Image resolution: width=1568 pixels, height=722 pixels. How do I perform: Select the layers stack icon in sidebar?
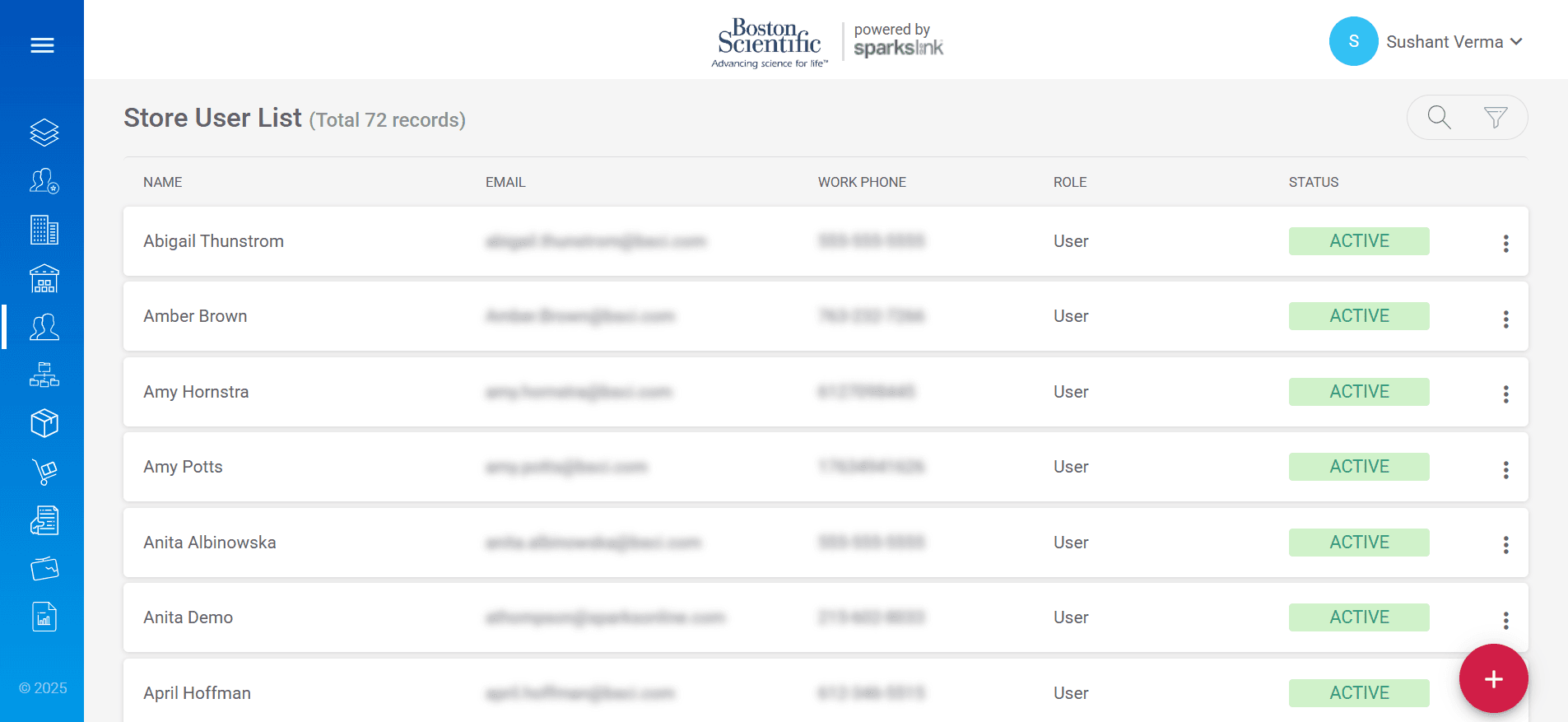(43, 132)
